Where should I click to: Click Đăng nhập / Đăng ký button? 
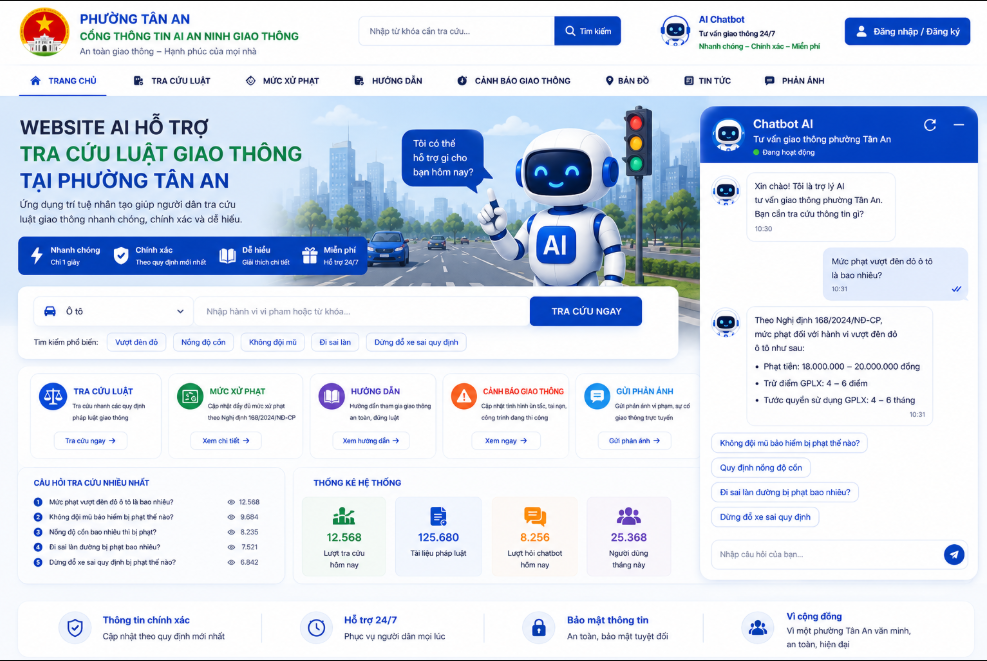tap(907, 31)
